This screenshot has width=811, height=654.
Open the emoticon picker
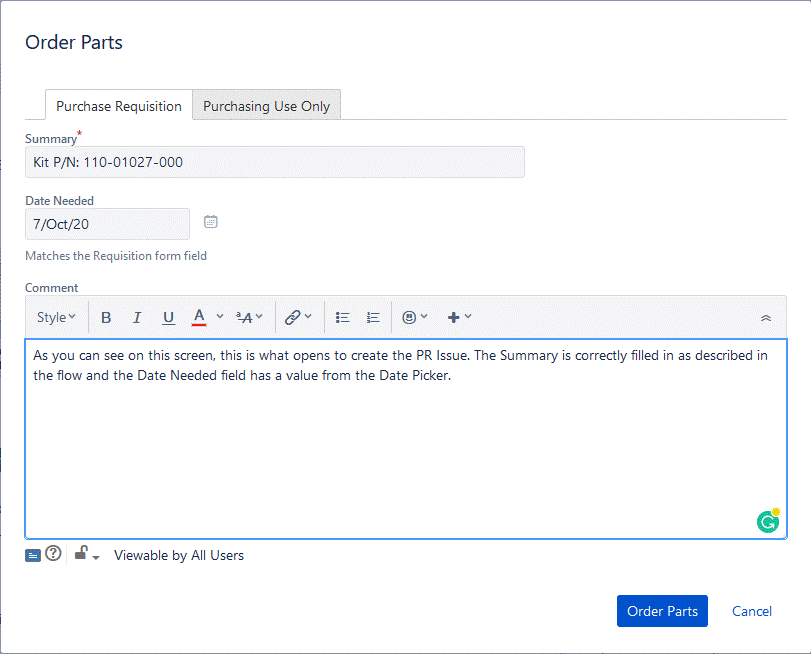point(415,317)
